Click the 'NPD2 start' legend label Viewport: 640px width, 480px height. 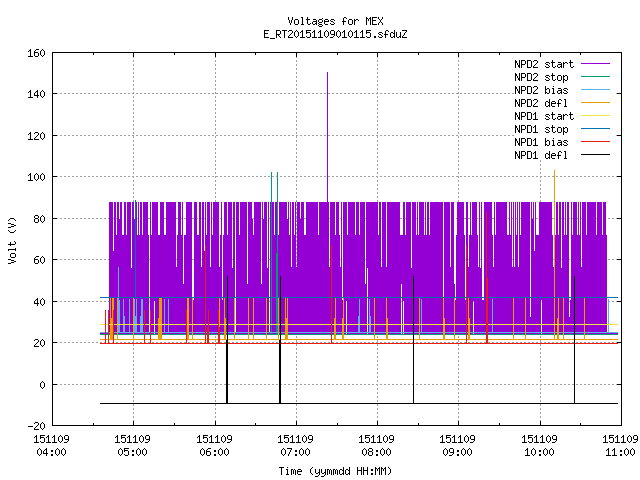click(x=544, y=64)
